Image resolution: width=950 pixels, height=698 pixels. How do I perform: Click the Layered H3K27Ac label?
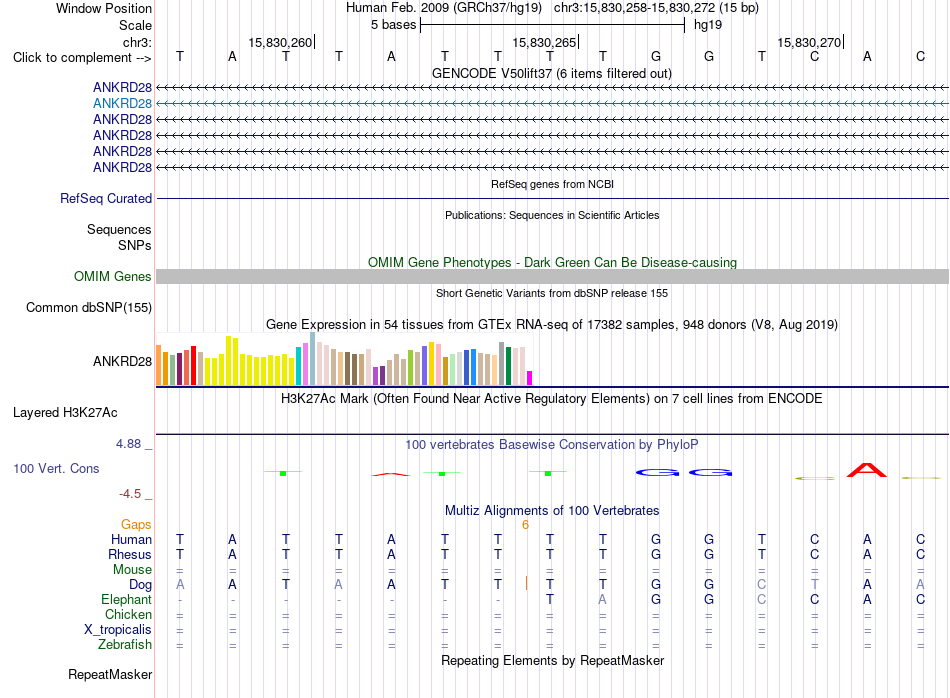tap(65, 413)
